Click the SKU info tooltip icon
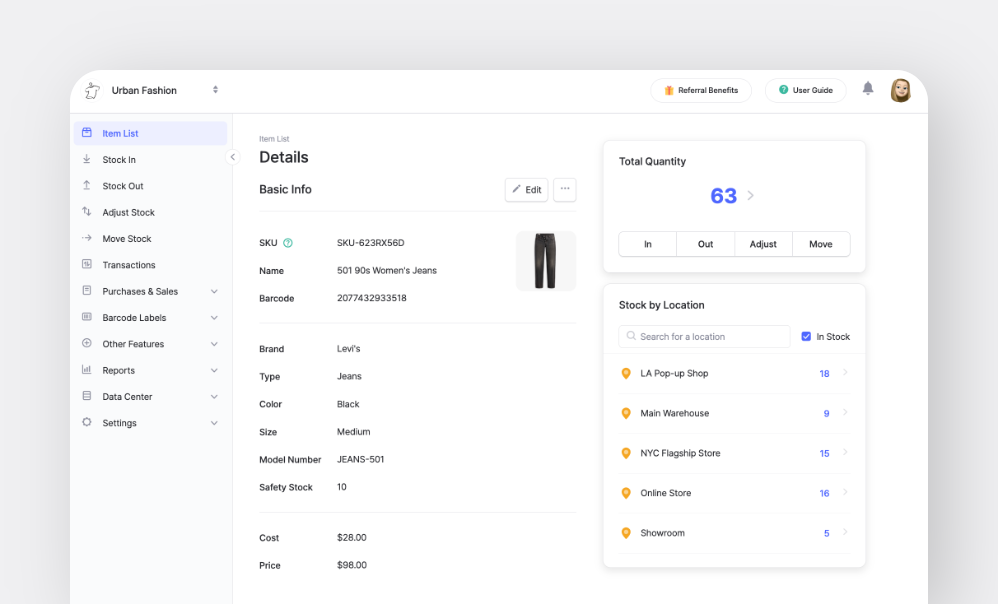 (x=286, y=242)
